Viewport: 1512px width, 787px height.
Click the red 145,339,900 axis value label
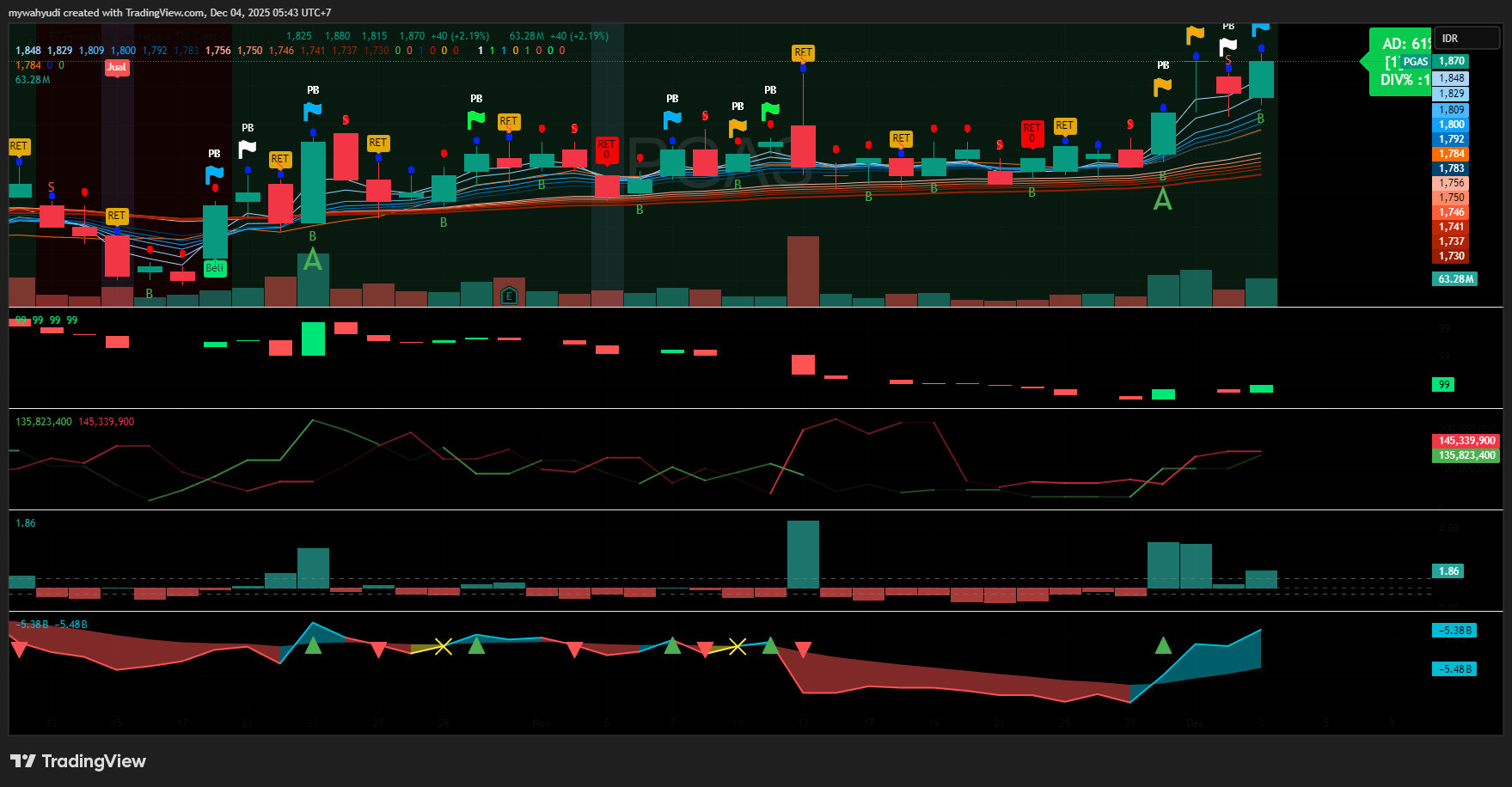(x=1466, y=441)
